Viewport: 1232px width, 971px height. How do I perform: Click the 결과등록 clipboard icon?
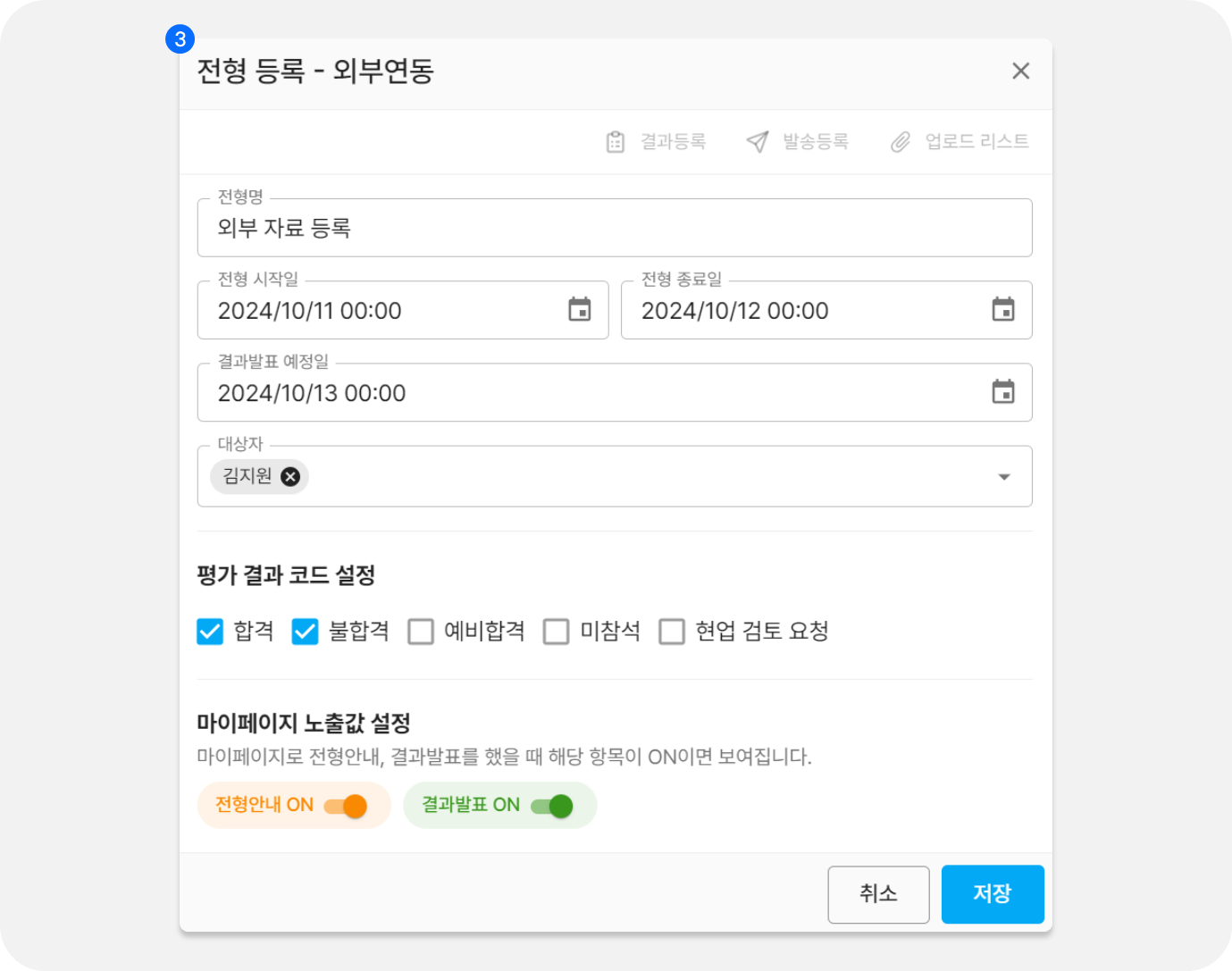click(616, 142)
